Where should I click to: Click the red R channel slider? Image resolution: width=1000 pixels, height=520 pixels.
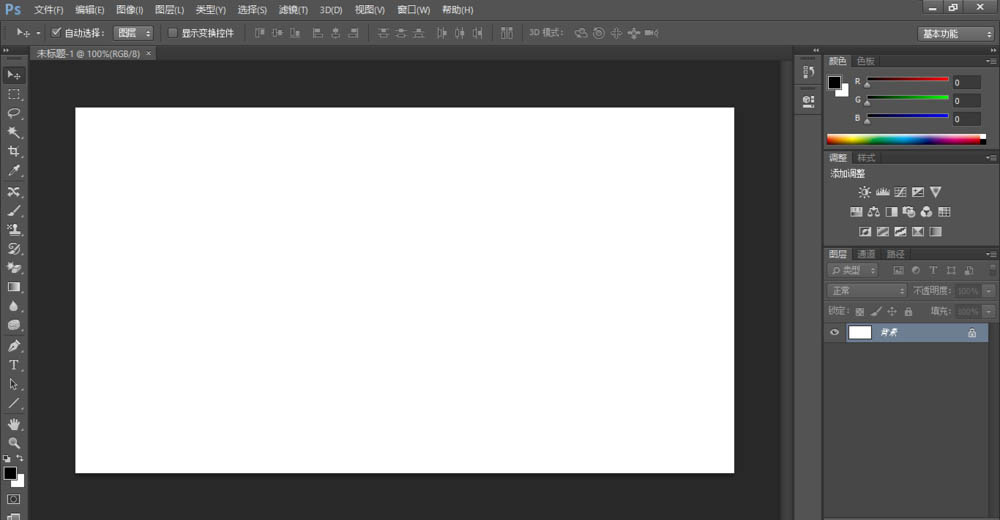click(907, 80)
